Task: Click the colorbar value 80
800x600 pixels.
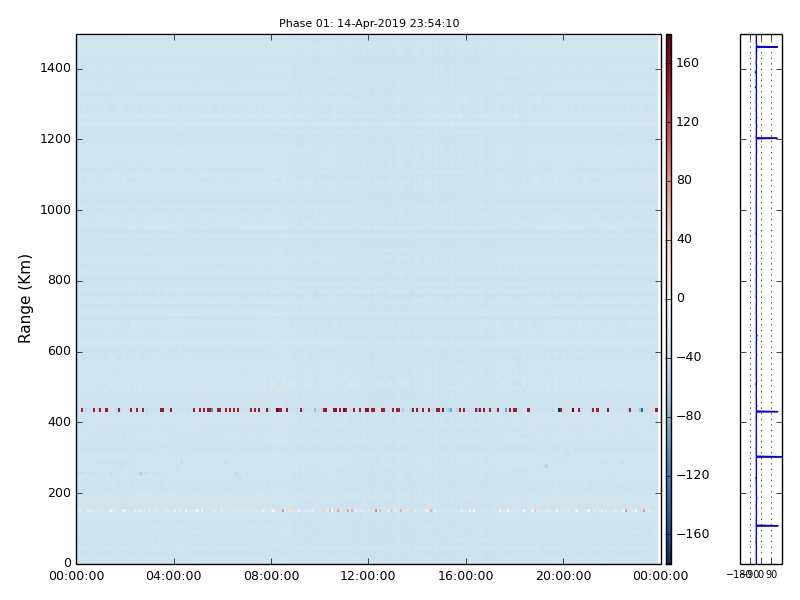Action: (684, 180)
